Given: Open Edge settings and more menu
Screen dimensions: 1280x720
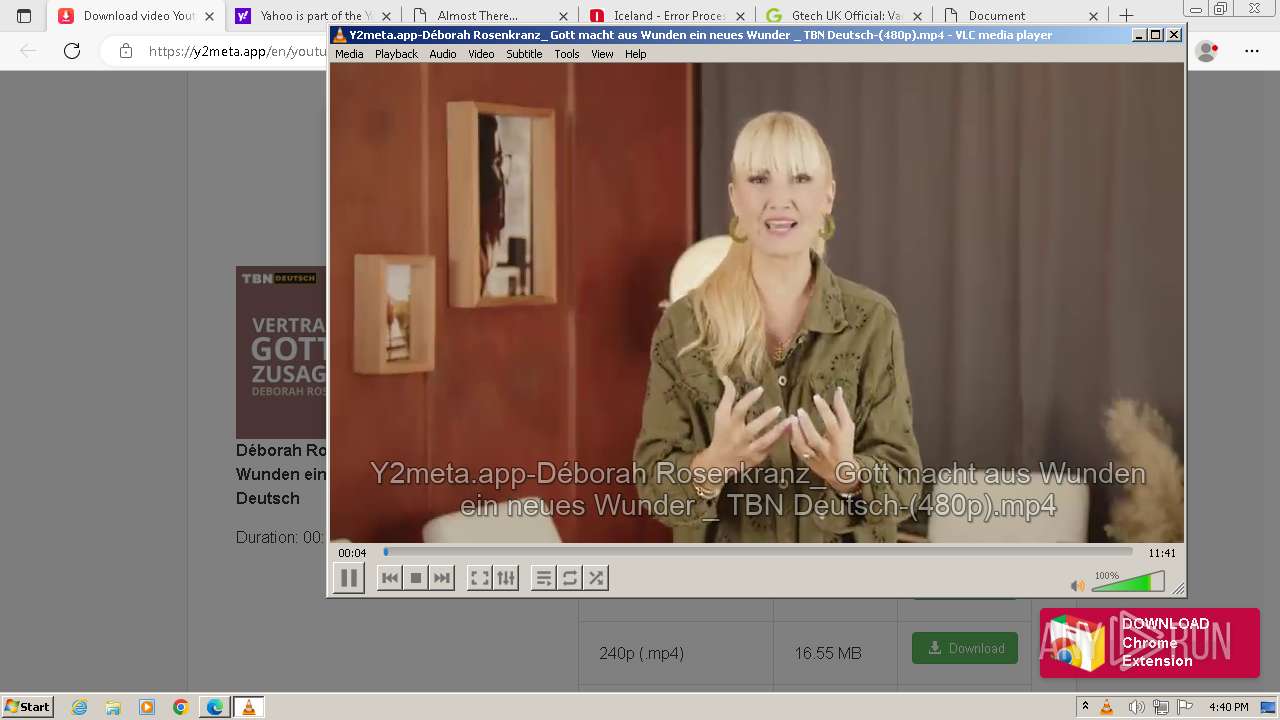Looking at the screenshot, I should pos(1252,51).
